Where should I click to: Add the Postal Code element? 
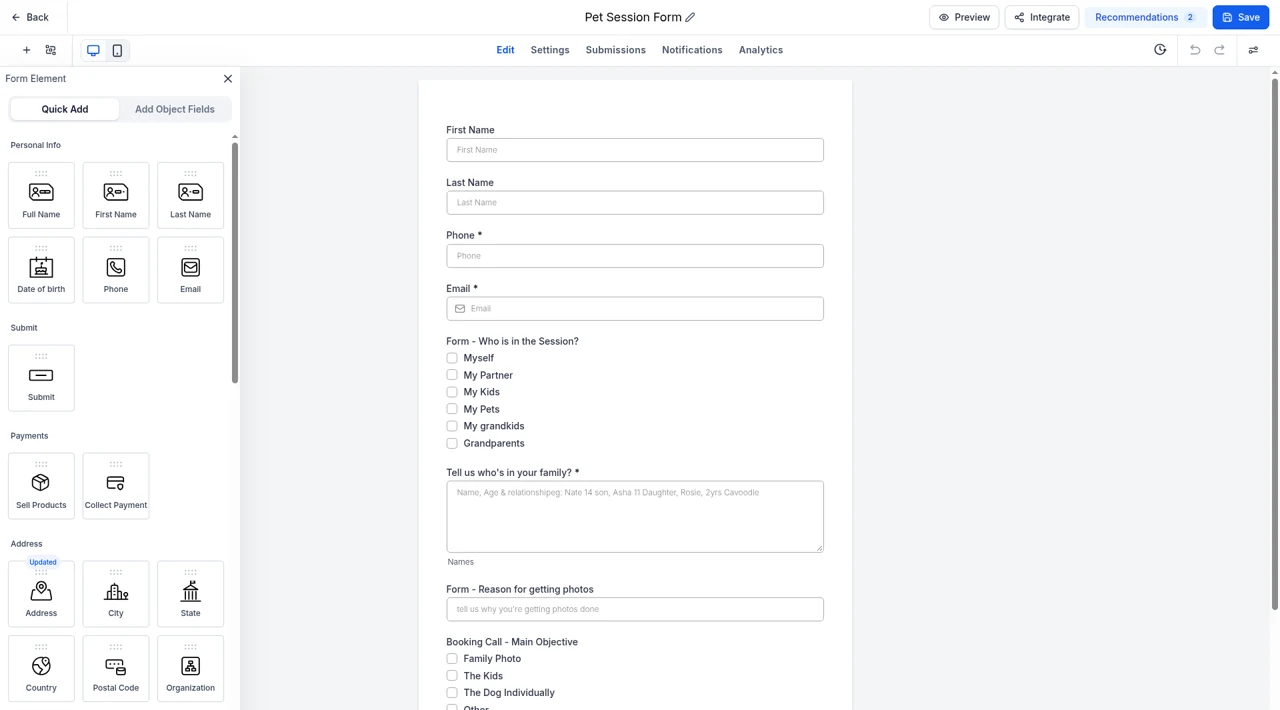click(x=116, y=668)
